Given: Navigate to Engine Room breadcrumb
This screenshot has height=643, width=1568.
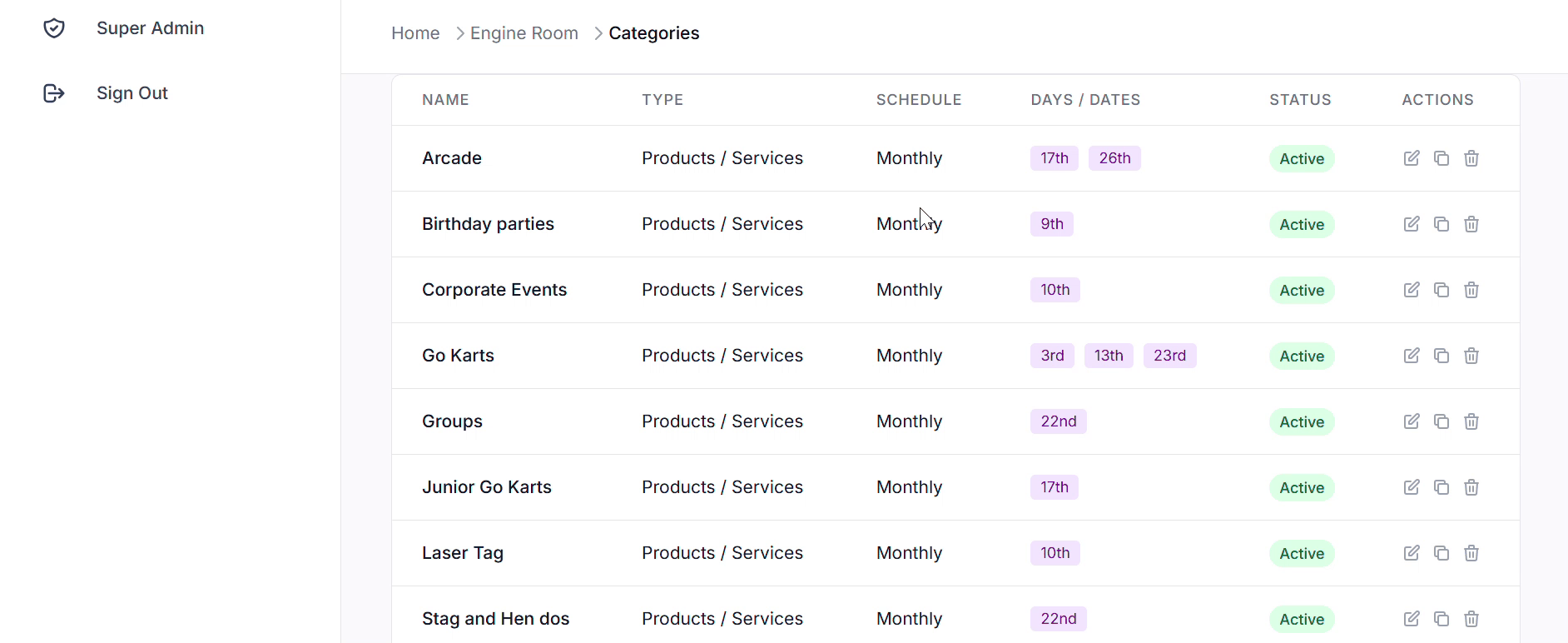Looking at the screenshot, I should pyautogui.click(x=523, y=33).
